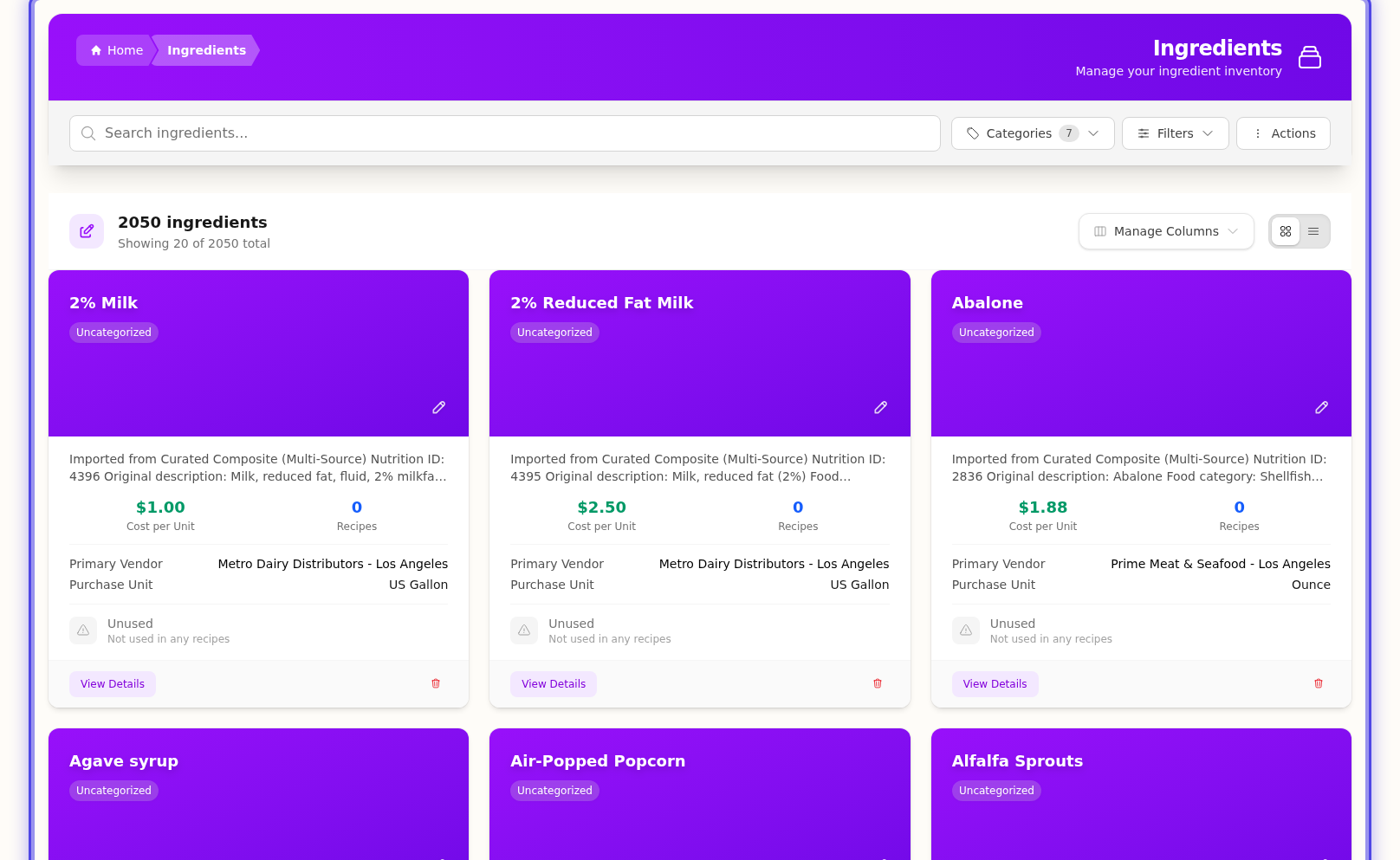
Task: Delete the 2% Milk ingredient via trash icon
Action: (x=436, y=683)
